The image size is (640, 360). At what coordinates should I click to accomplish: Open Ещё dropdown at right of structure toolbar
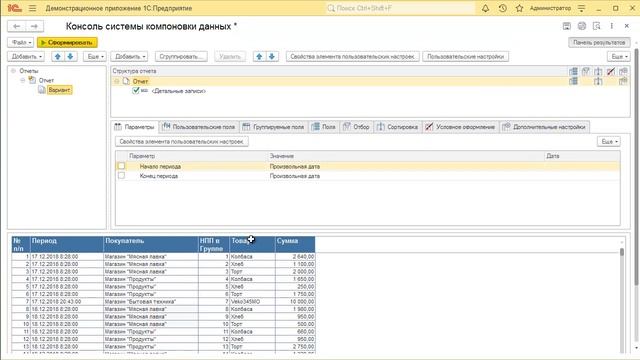(x=619, y=57)
